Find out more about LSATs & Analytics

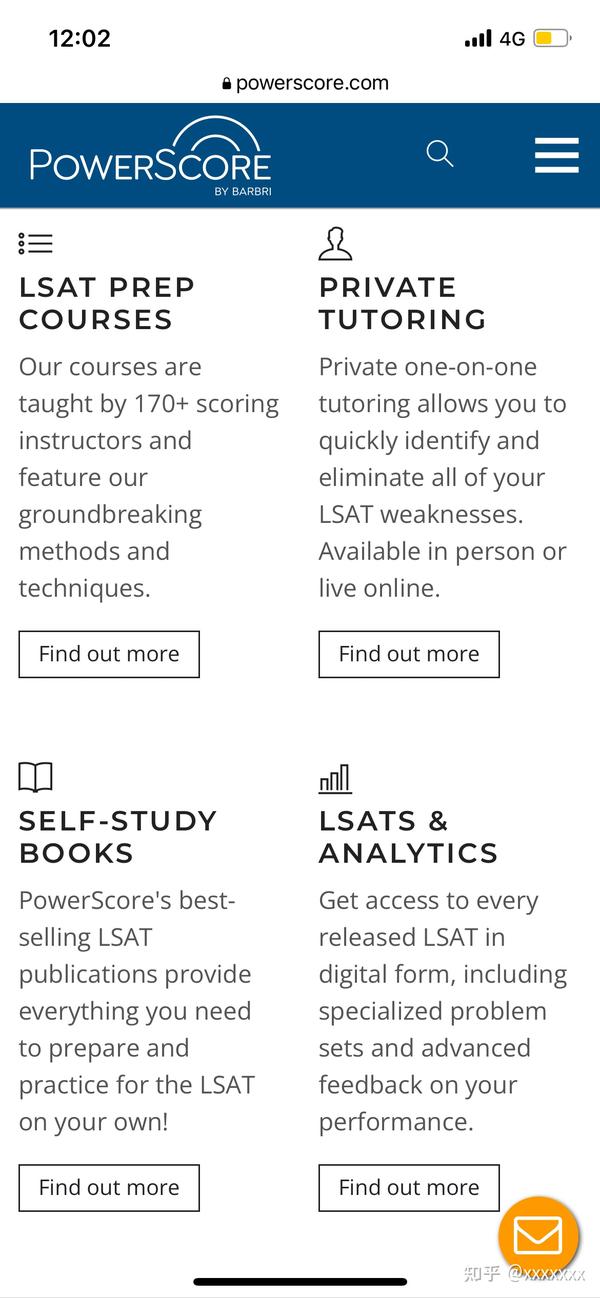[x=408, y=1188]
